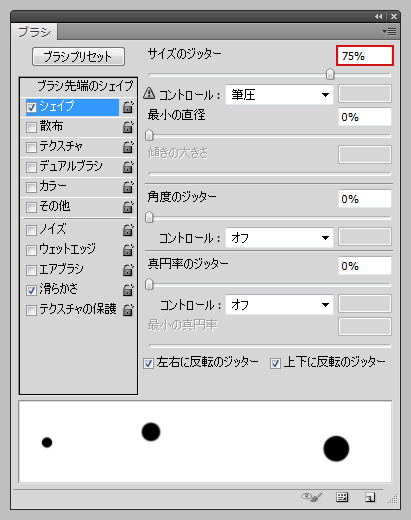Click the lock icon beside テクスチャ
411x520 pixels.
pyautogui.click(x=128, y=147)
